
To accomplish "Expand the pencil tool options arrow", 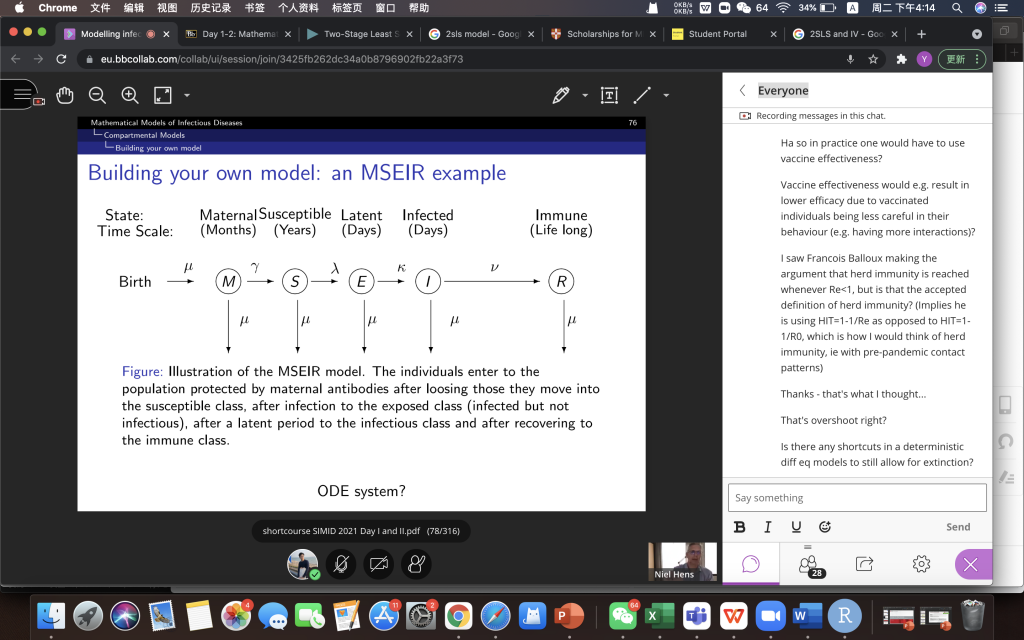I will tap(585, 95).
